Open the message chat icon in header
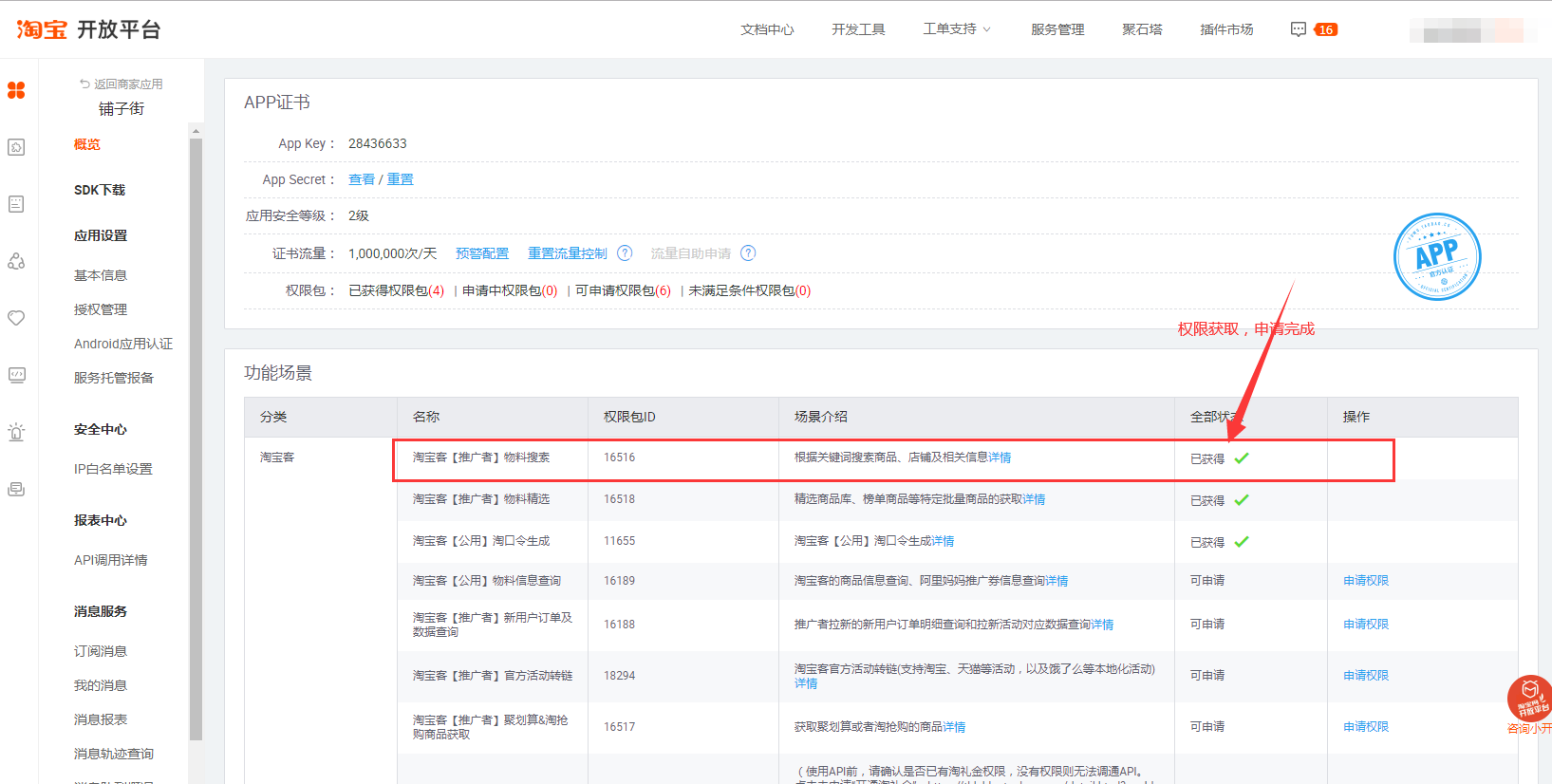This screenshot has height=784, width=1552. (1299, 29)
